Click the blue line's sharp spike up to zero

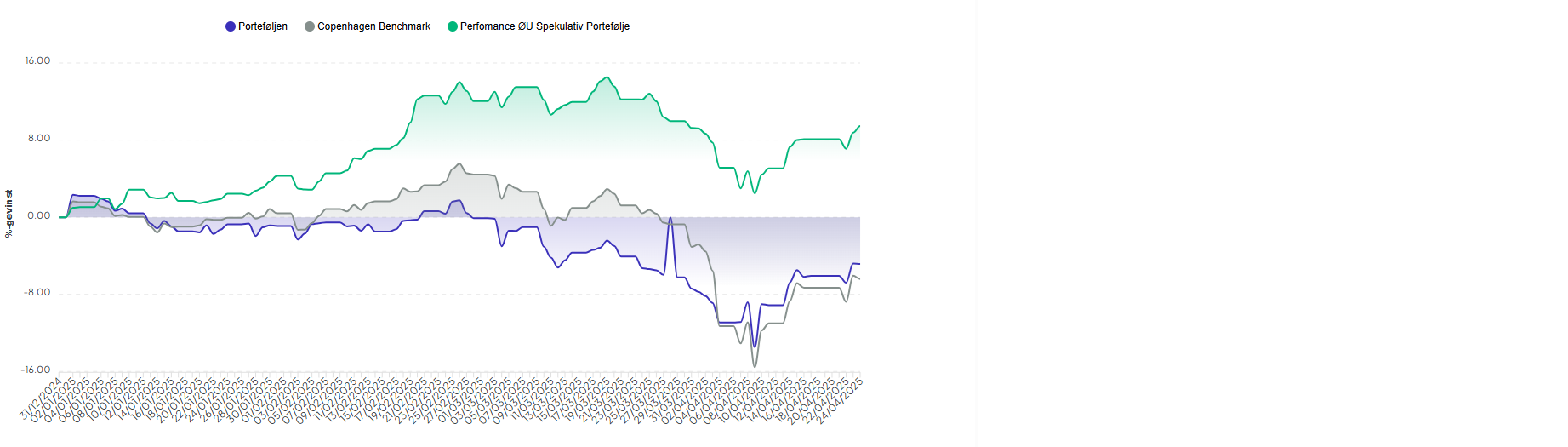(x=670, y=218)
